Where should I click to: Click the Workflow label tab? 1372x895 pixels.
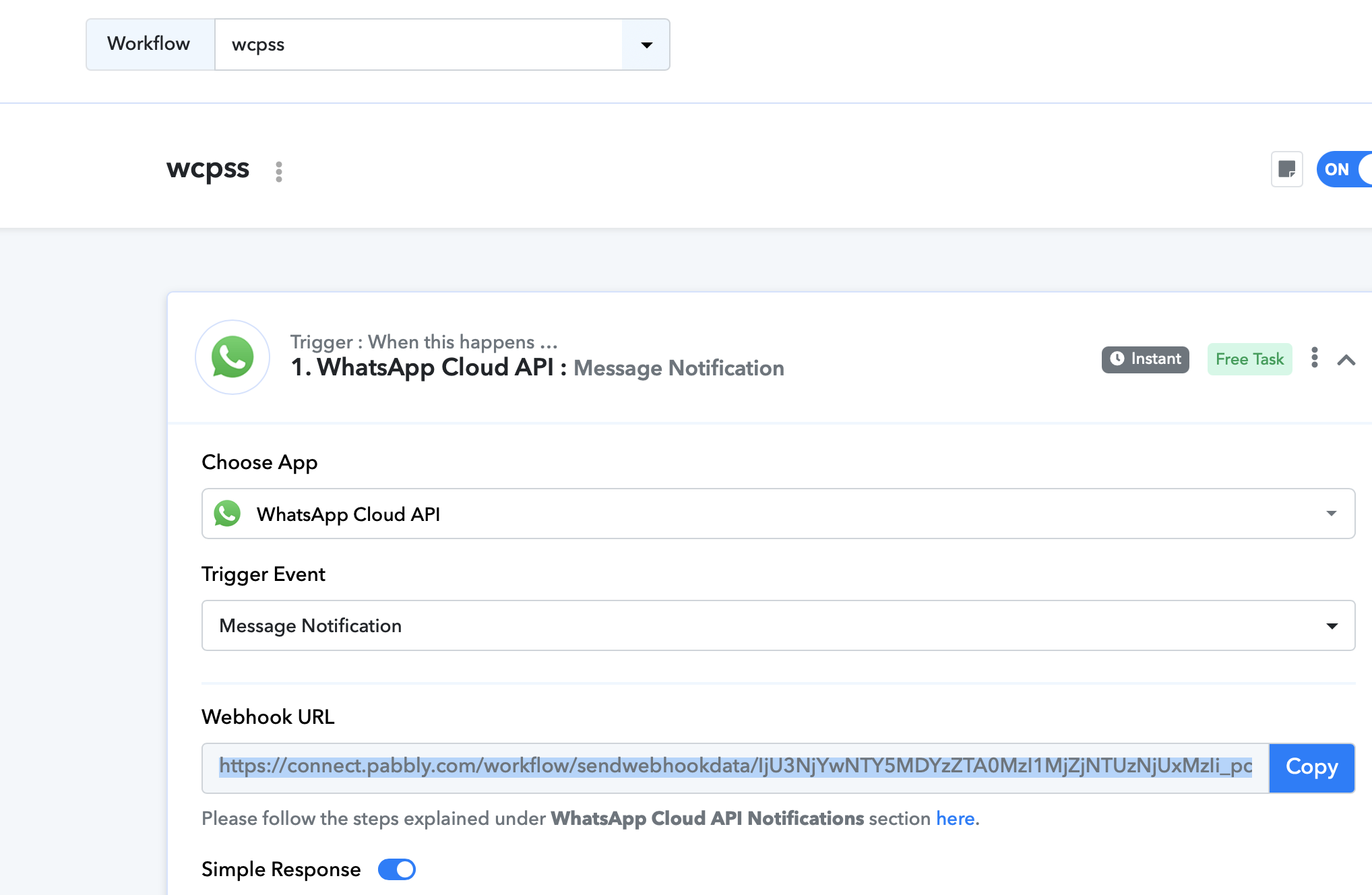[x=150, y=44]
